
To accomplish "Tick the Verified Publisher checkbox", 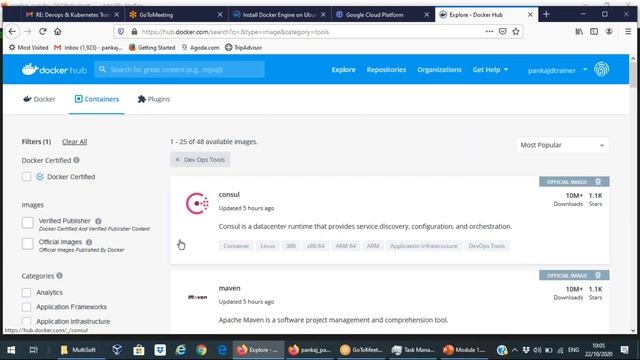I will point(28,223).
